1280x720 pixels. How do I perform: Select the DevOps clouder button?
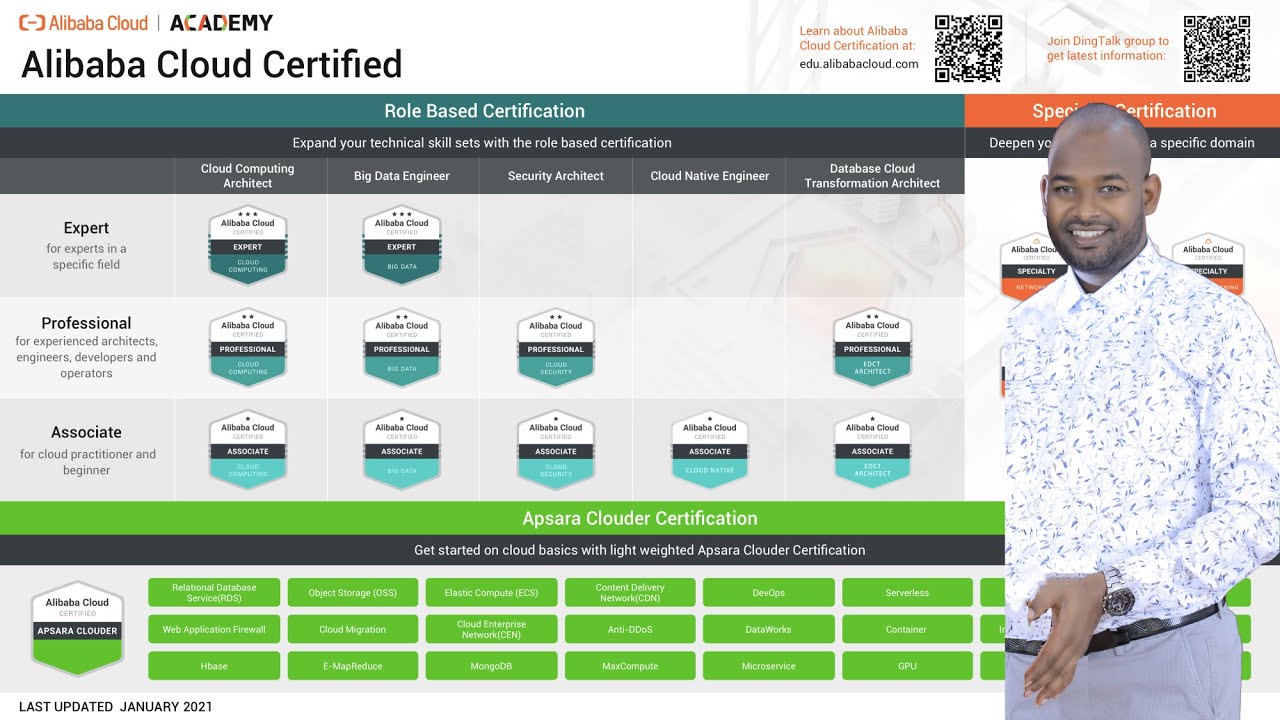[x=769, y=592]
